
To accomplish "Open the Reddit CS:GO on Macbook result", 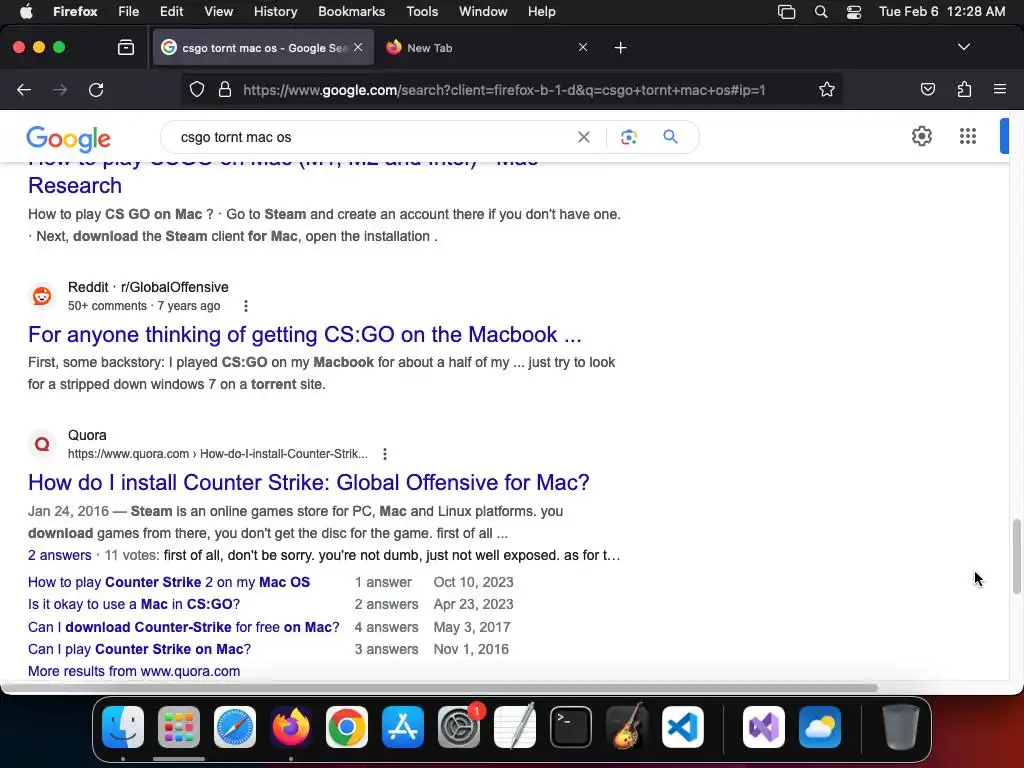I will pyautogui.click(x=304, y=334).
